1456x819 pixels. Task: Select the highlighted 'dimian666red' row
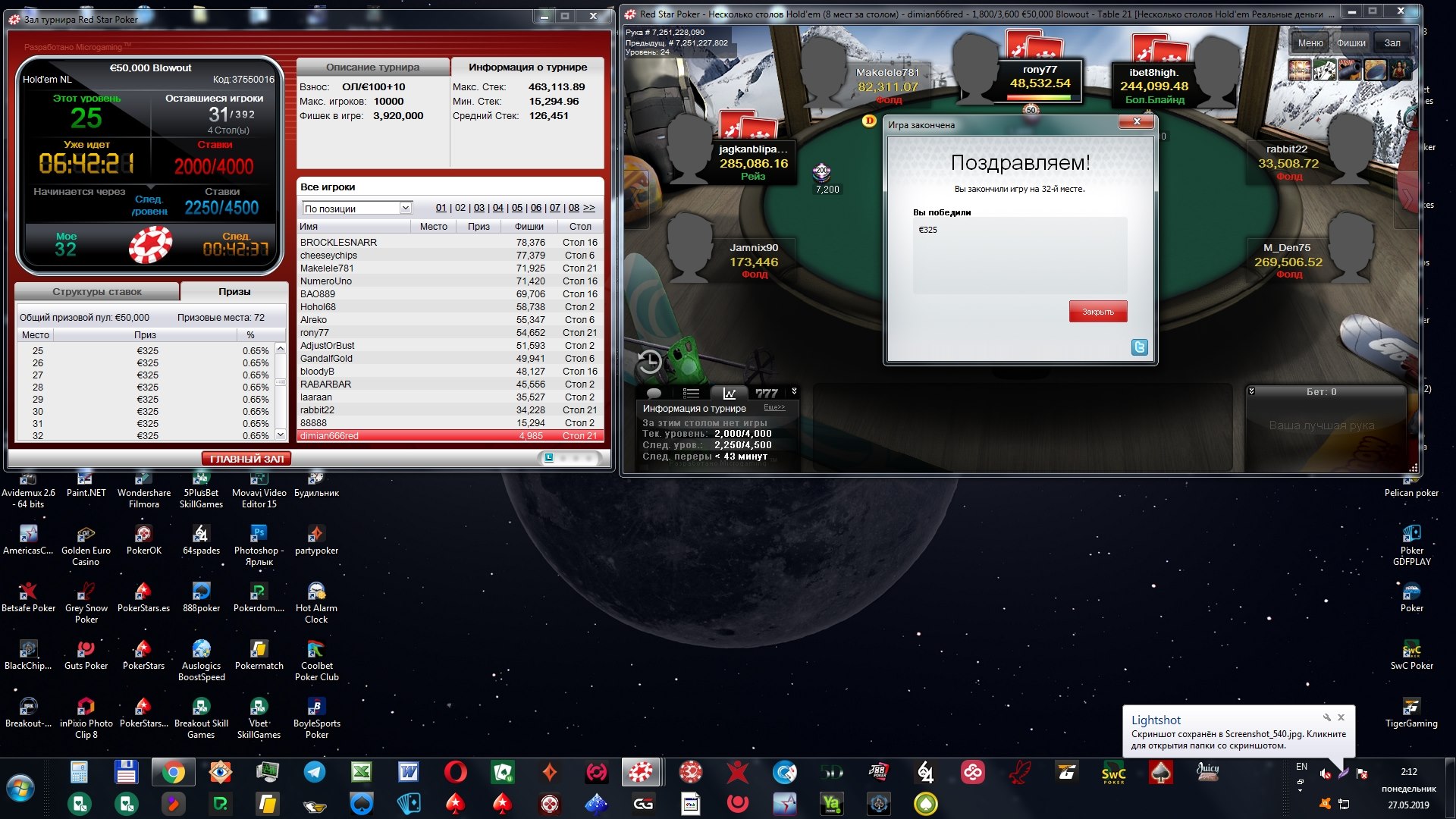[449, 436]
